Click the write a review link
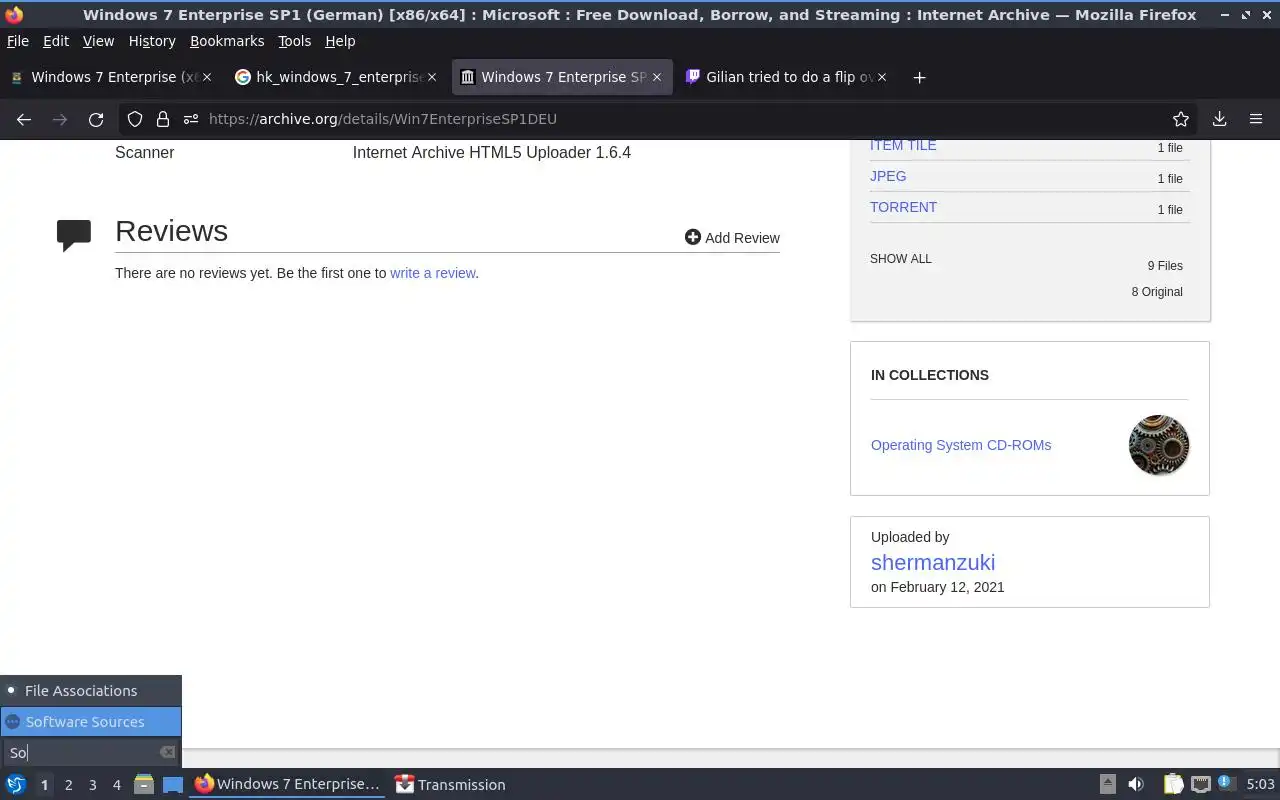Image resolution: width=1280 pixels, height=800 pixels. (x=432, y=273)
